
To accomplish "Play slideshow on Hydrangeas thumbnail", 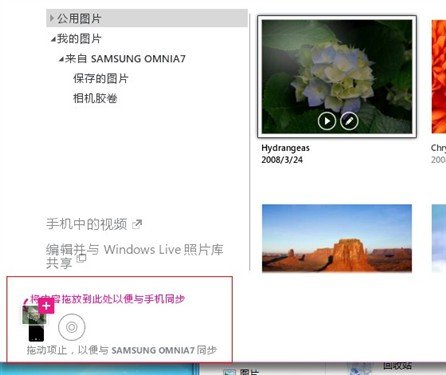I will (327, 121).
